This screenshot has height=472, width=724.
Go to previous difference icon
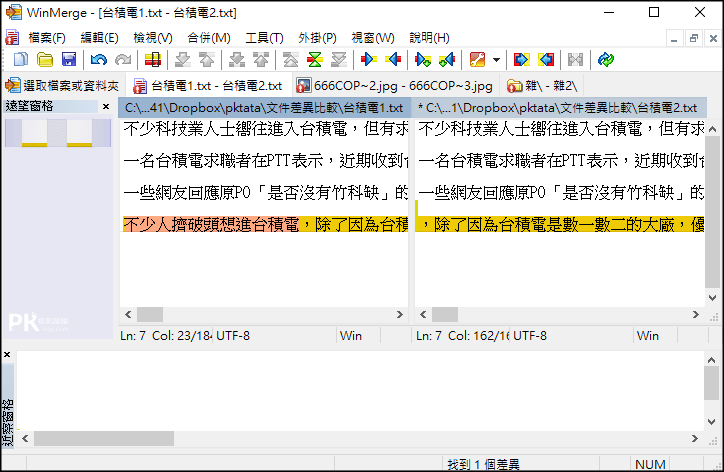pos(207,60)
